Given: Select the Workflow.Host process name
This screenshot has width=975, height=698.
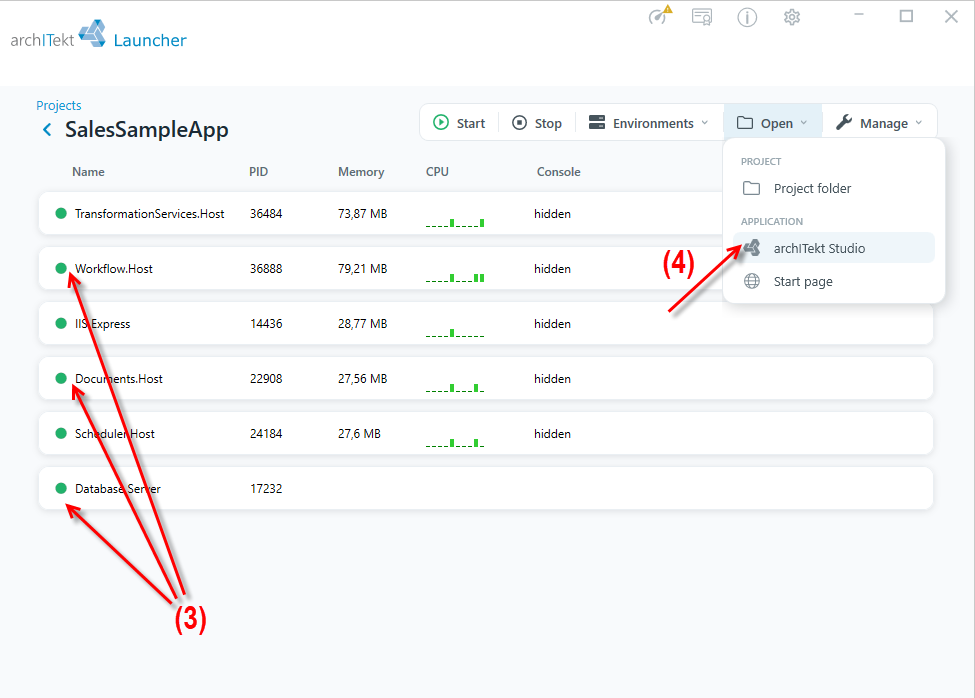Looking at the screenshot, I should (x=114, y=269).
